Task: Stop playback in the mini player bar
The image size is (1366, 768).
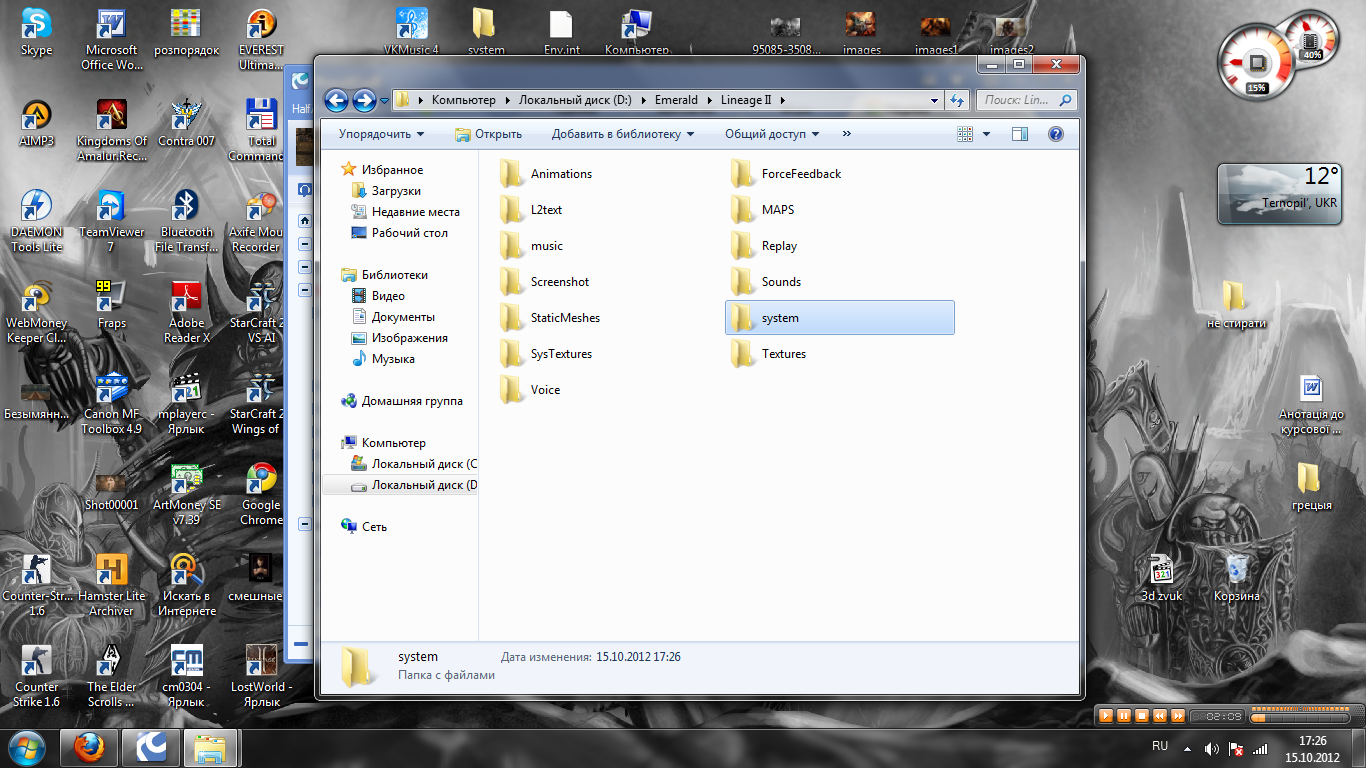Action: [x=1141, y=716]
